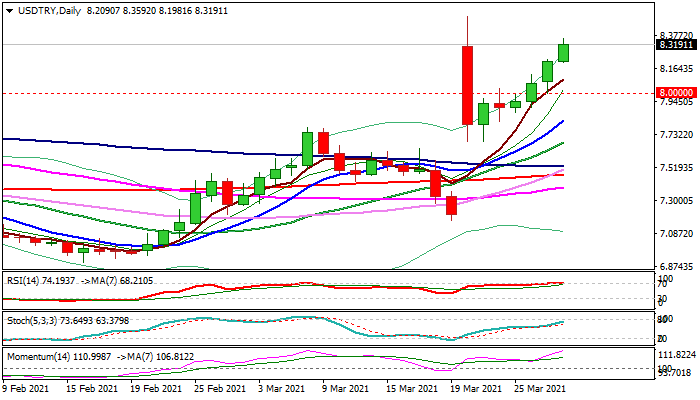700x400 pixels.
Task: Click the 3 Mar 2021 date label
Action: 282,388
